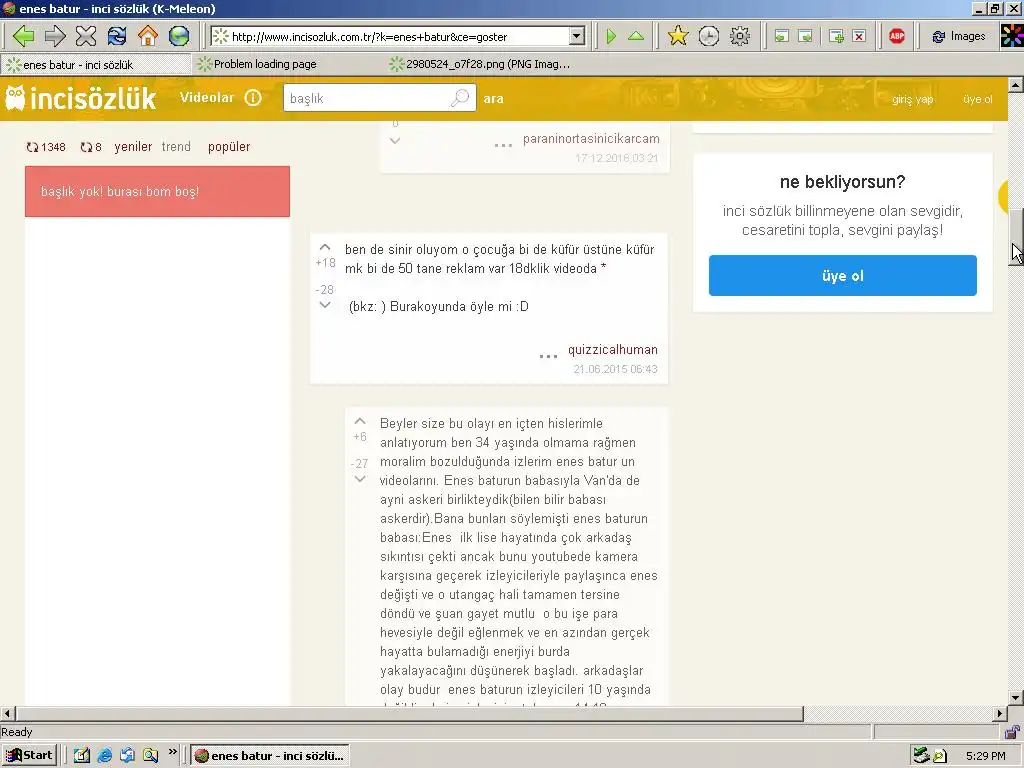Open the URL bar dropdown arrow
This screenshot has width=1024, height=768.
pos(577,36)
